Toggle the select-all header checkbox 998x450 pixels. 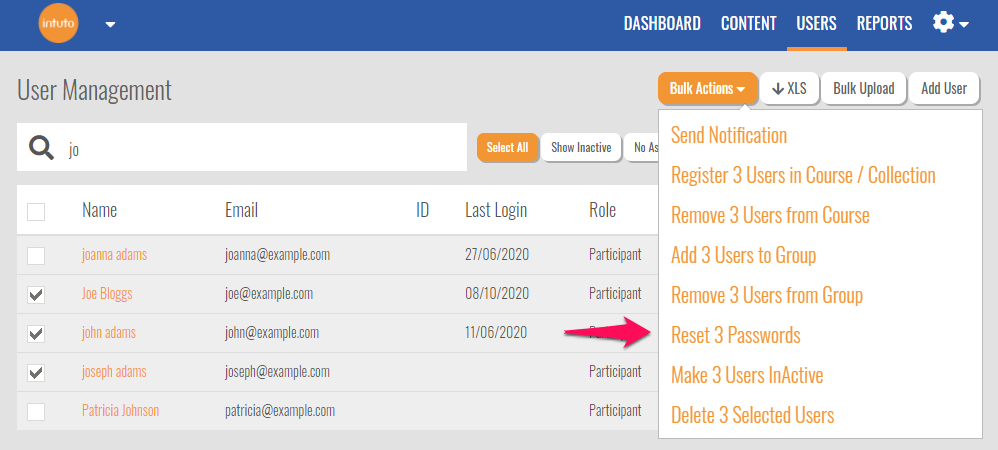pyautogui.click(x=36, y=211)
